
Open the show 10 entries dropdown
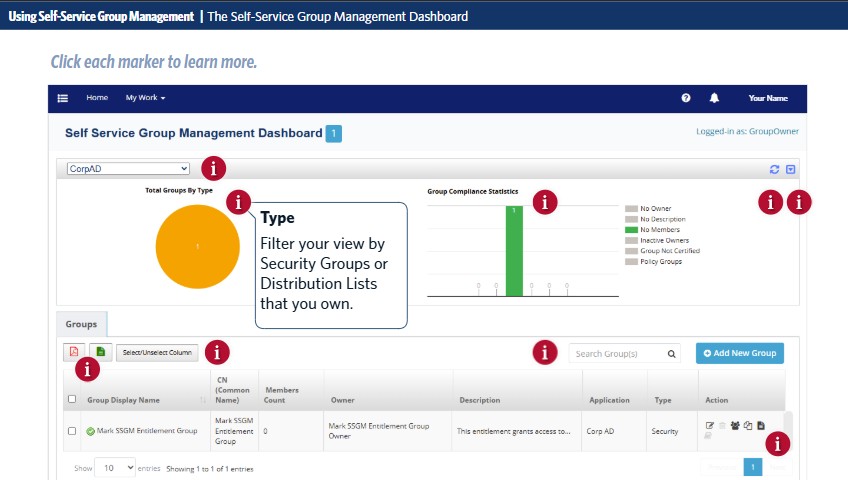pyautogui.click(x=115, y=468)
